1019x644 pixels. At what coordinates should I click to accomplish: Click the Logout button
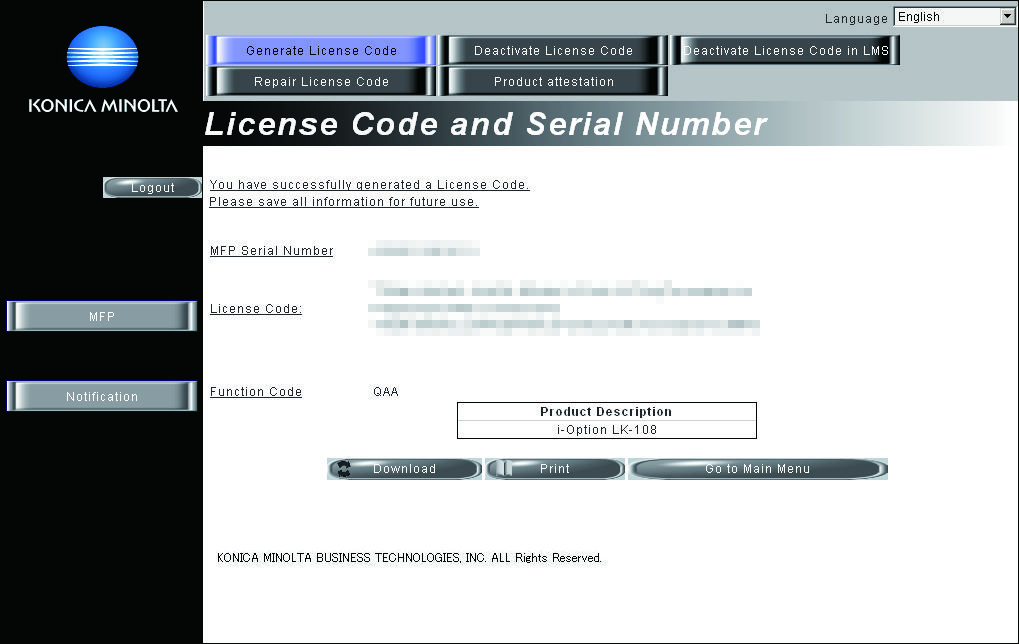[153, 188]
